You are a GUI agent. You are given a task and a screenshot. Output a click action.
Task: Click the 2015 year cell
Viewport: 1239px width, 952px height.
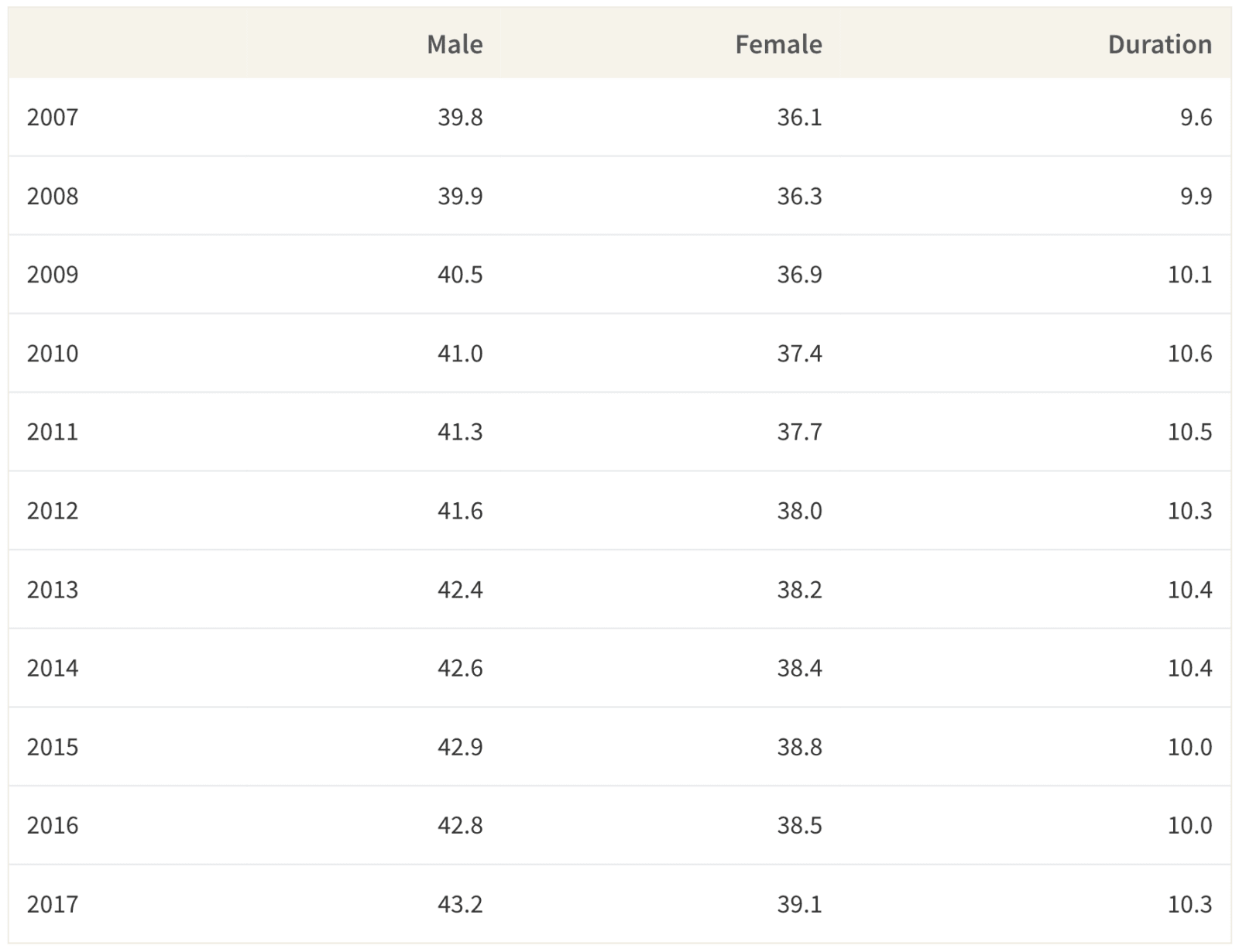(x=53, y=747)
